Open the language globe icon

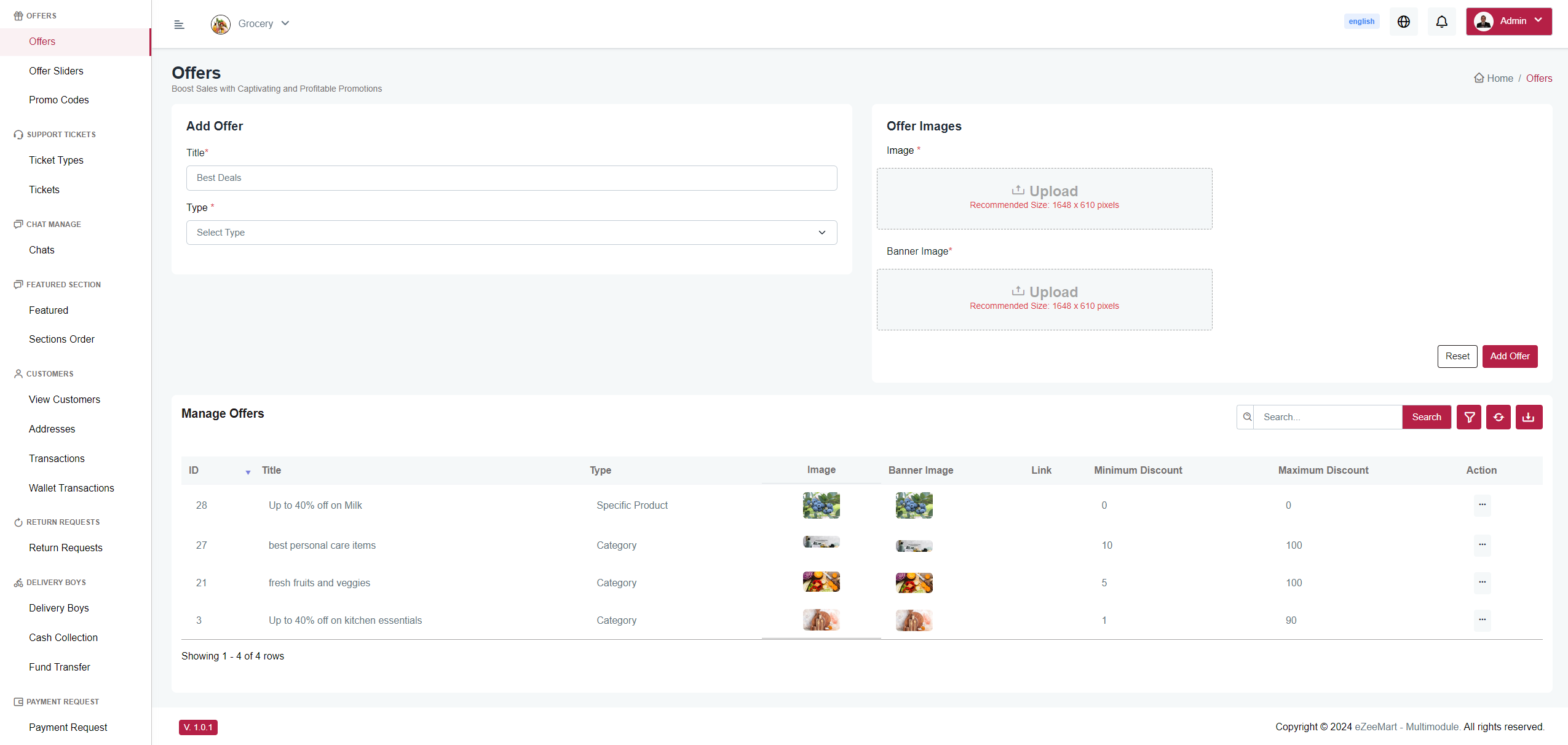click(x=1403, y=22)
